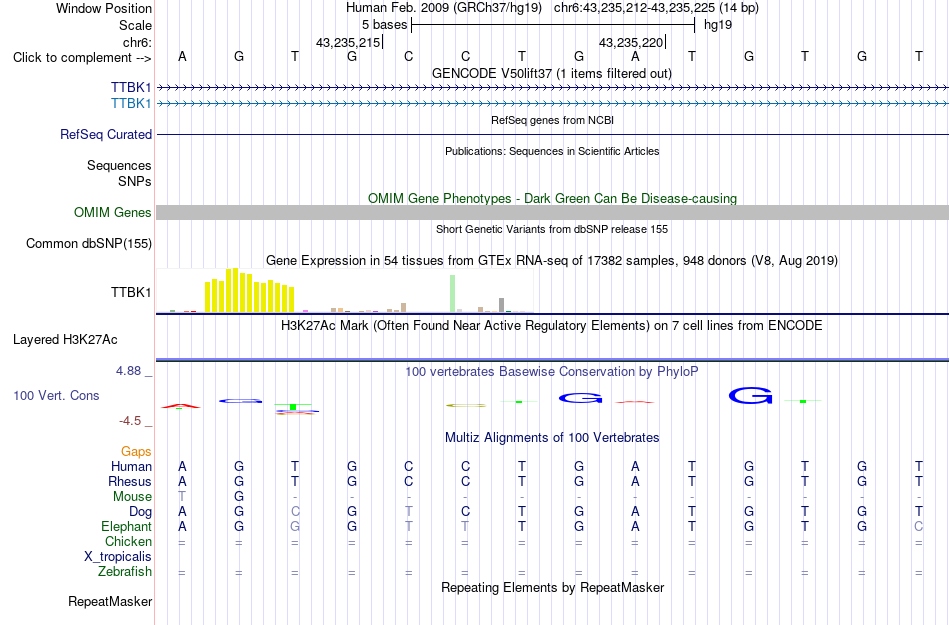Open the RefSeq Curated track label

click(105, 134)
